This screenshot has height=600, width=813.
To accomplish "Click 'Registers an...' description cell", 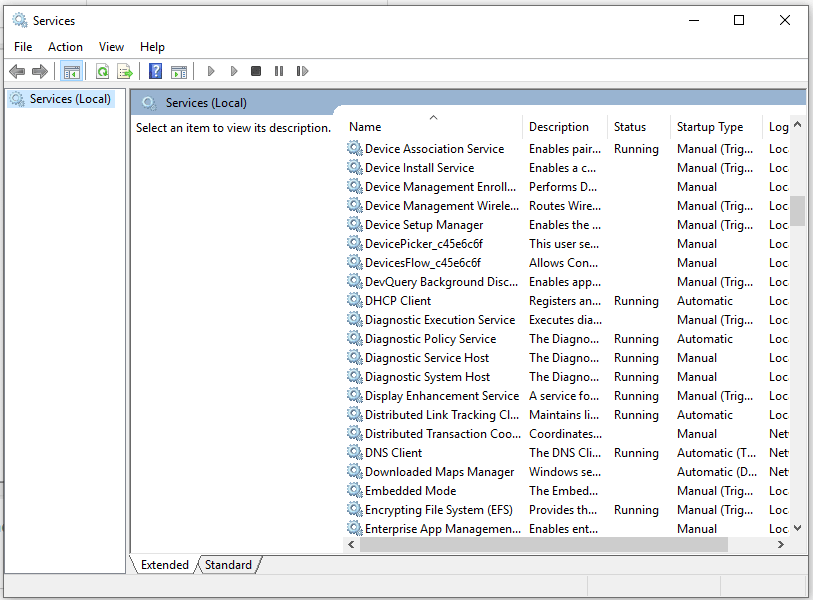I will pos(565,301).
